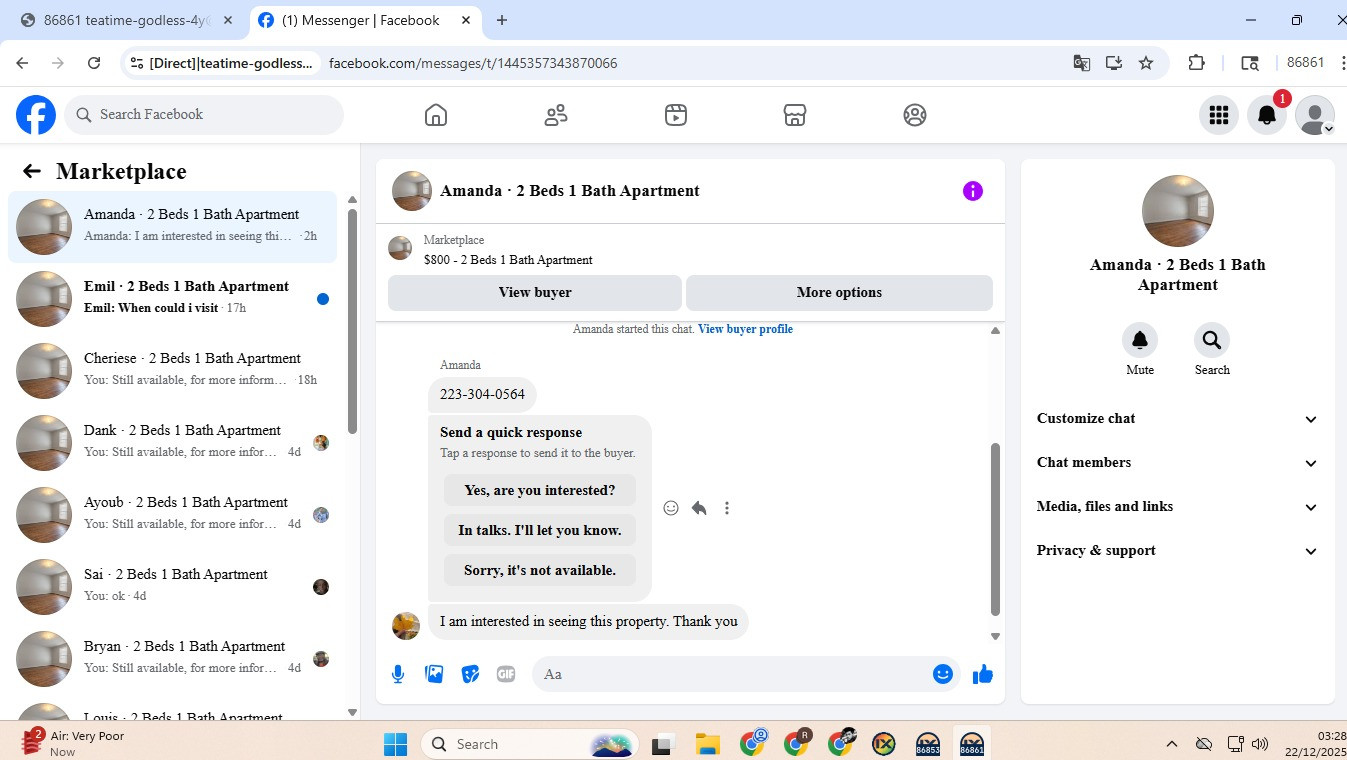Click the More options button
The width and height of the screenshot is (1347, 760).
[839, 293]
